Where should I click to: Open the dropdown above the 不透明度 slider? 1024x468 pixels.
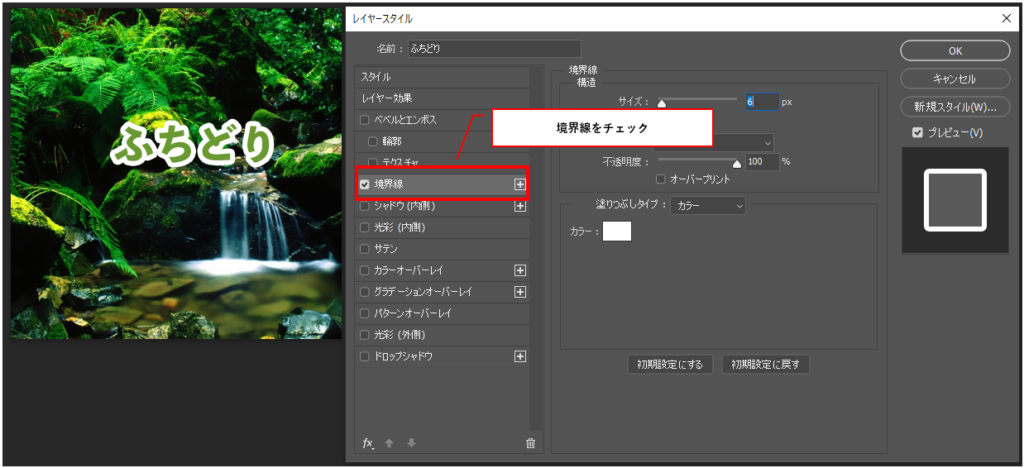pos(740,142)
